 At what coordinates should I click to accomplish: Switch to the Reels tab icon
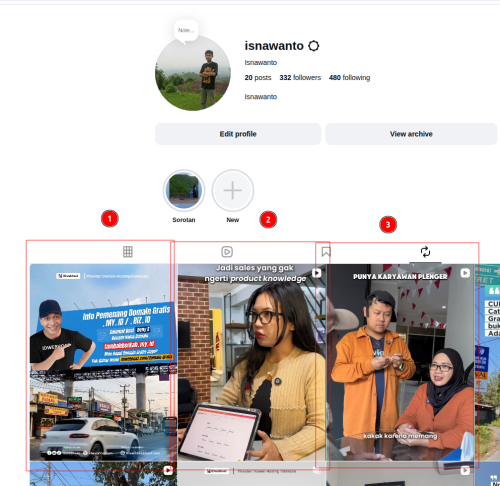[x=227, y=252]
